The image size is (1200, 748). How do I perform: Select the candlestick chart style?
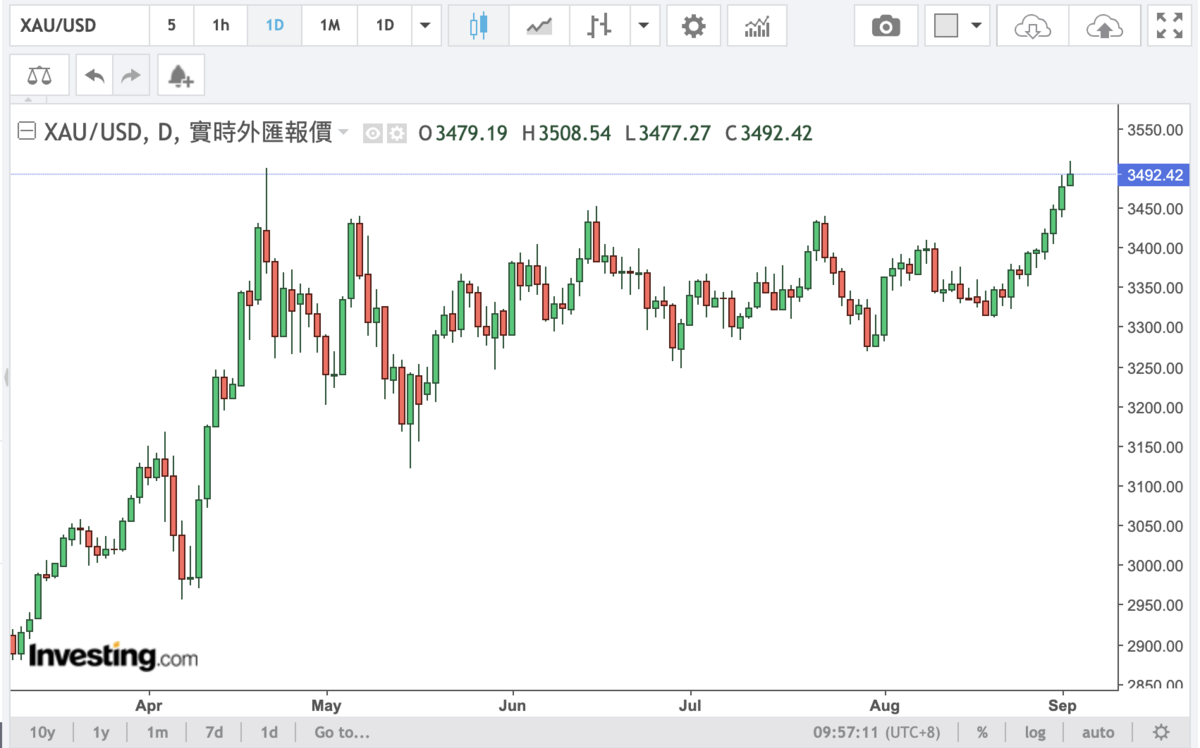pos(479,26)
